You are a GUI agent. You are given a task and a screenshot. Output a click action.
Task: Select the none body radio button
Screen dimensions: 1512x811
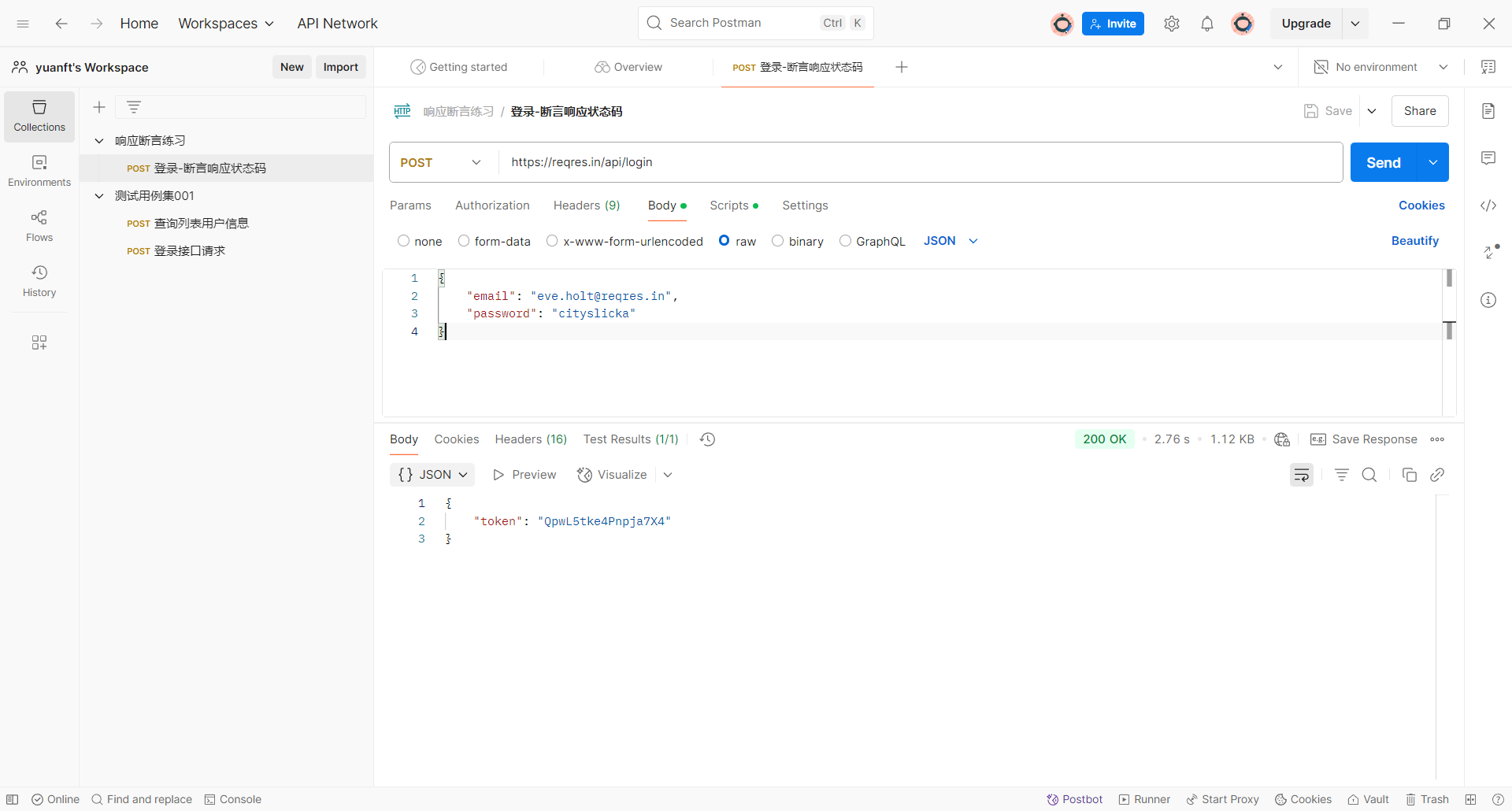point(404,241)
